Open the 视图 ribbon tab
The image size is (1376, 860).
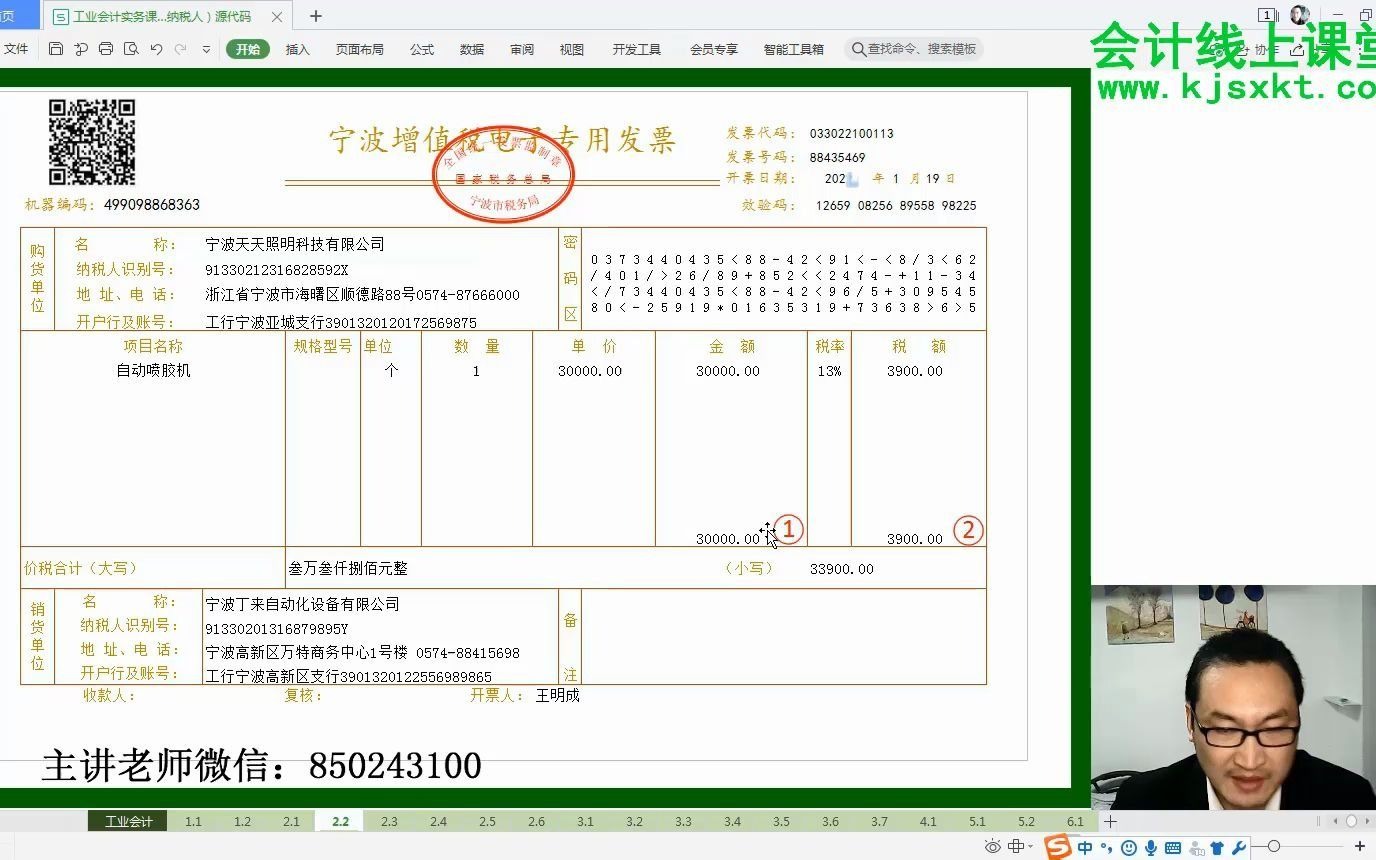pyautogui.click(x=572, y=49)
